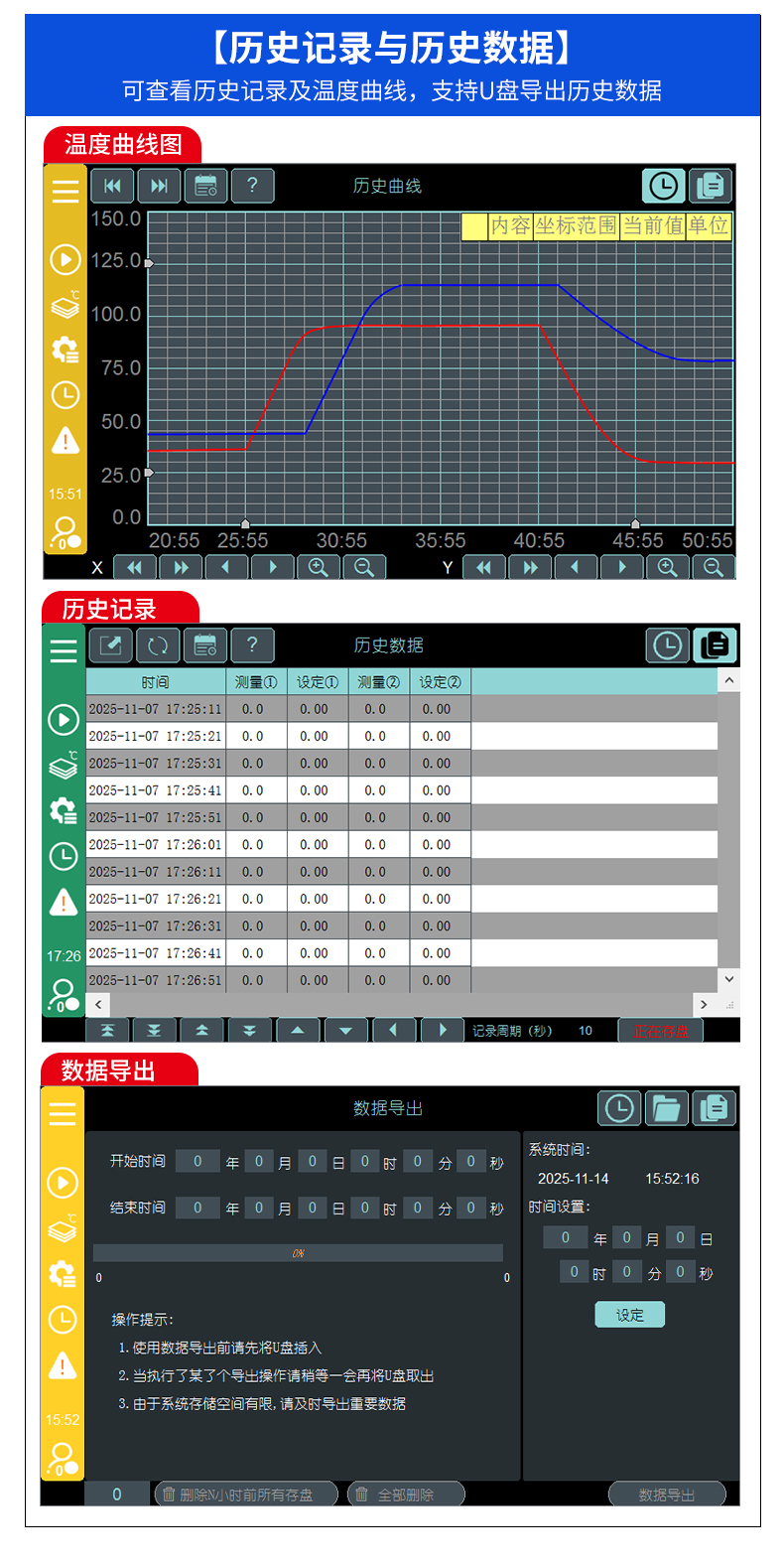The width and height of the screenshot is (784, 1566).
Task: Click X-axis zoom in magnifier on history curve
Action: (x=319, y=567)
